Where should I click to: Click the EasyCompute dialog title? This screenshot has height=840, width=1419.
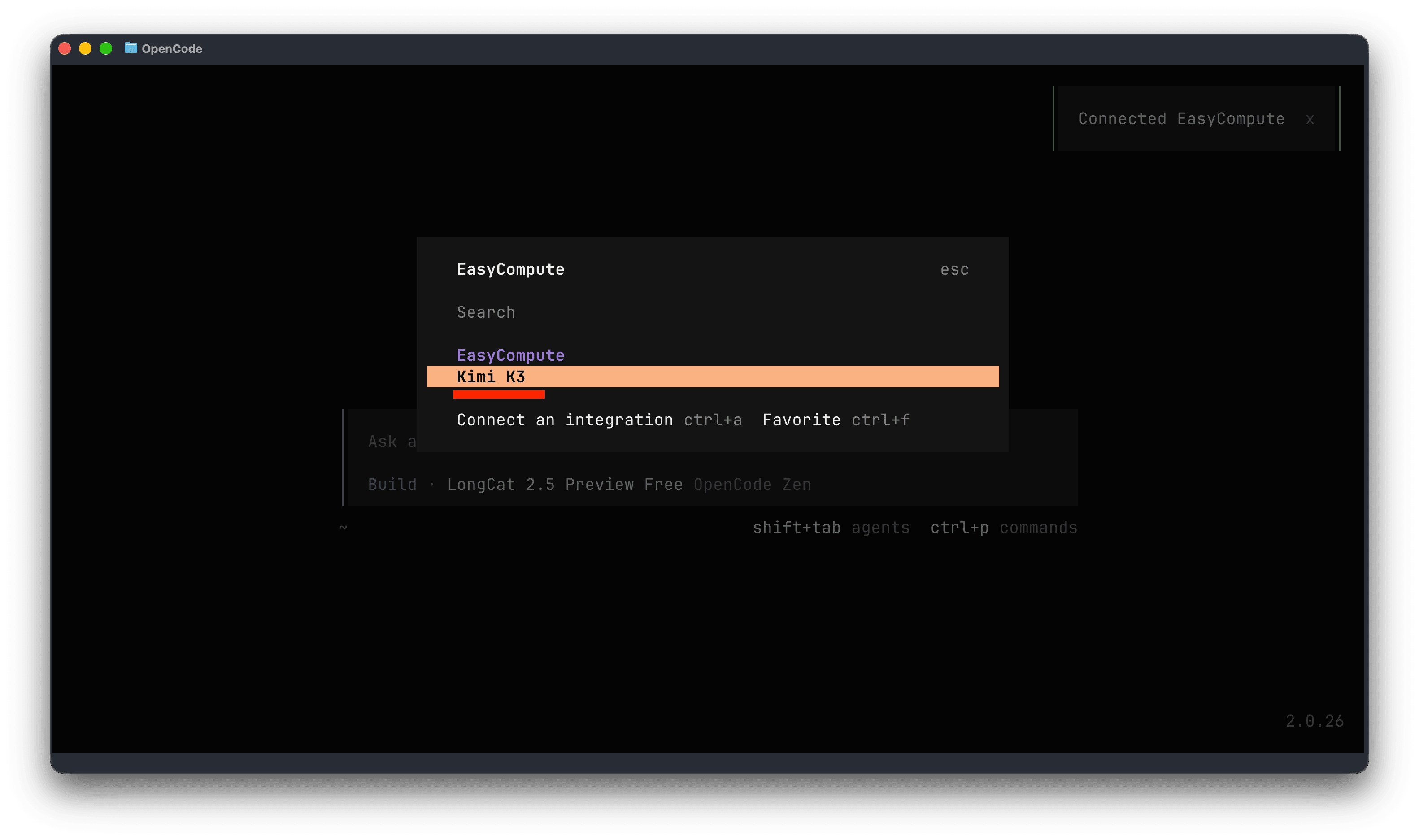pyautogui.click(x=510, y=269)
